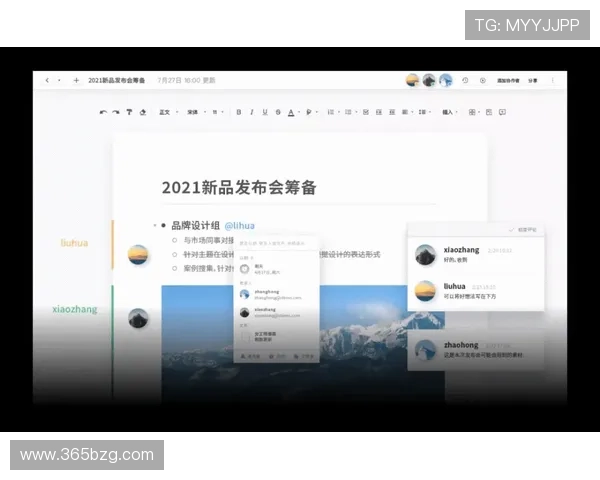This screenshot has height=480, width=600.
Task: Click the decrease indent icon
Action: click(x=379, y=112)
